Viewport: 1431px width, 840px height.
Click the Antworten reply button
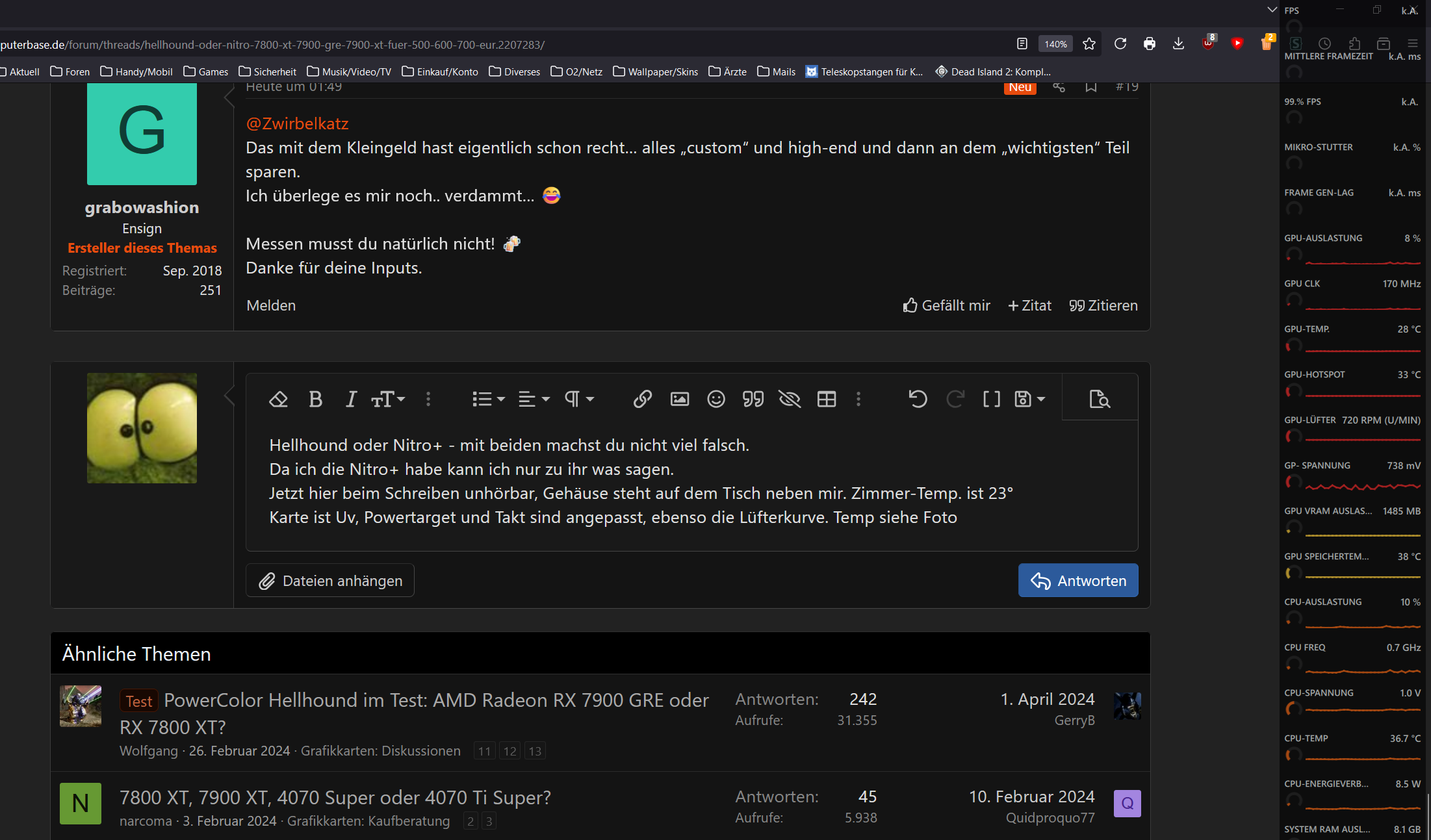pyautogui.click(x=1077, y=580)
